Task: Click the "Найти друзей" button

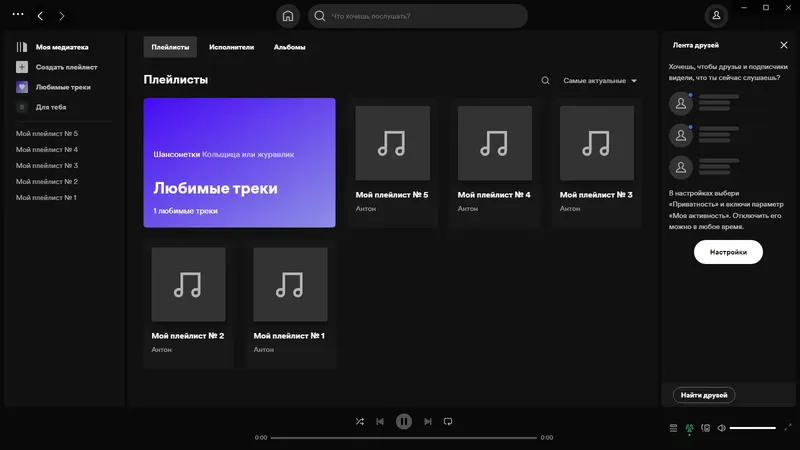Action: [704, 395]
